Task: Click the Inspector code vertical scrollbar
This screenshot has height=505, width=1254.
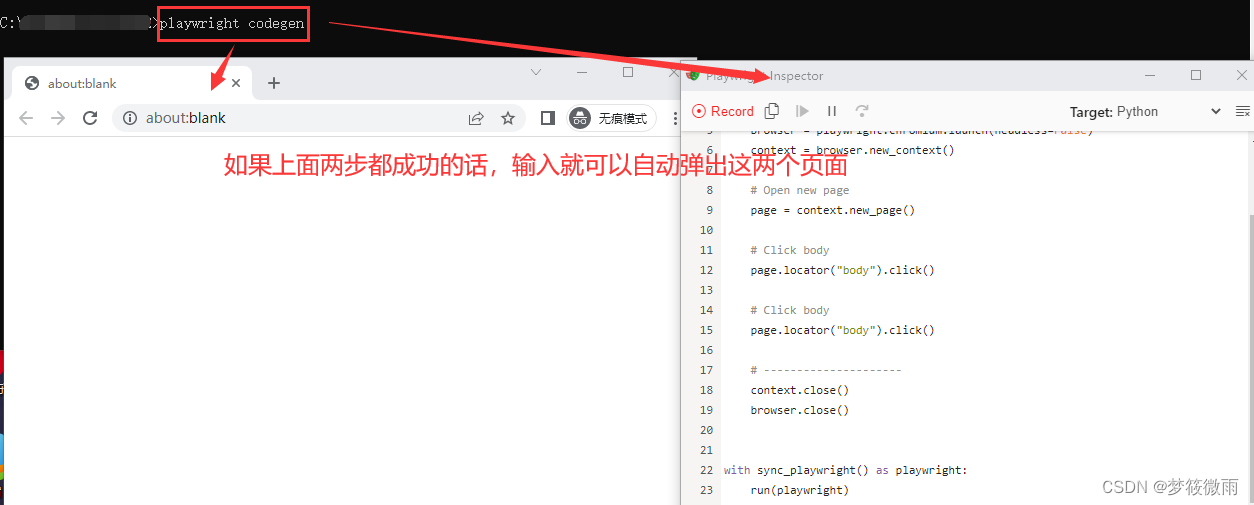Action: tap(1246, 318)
